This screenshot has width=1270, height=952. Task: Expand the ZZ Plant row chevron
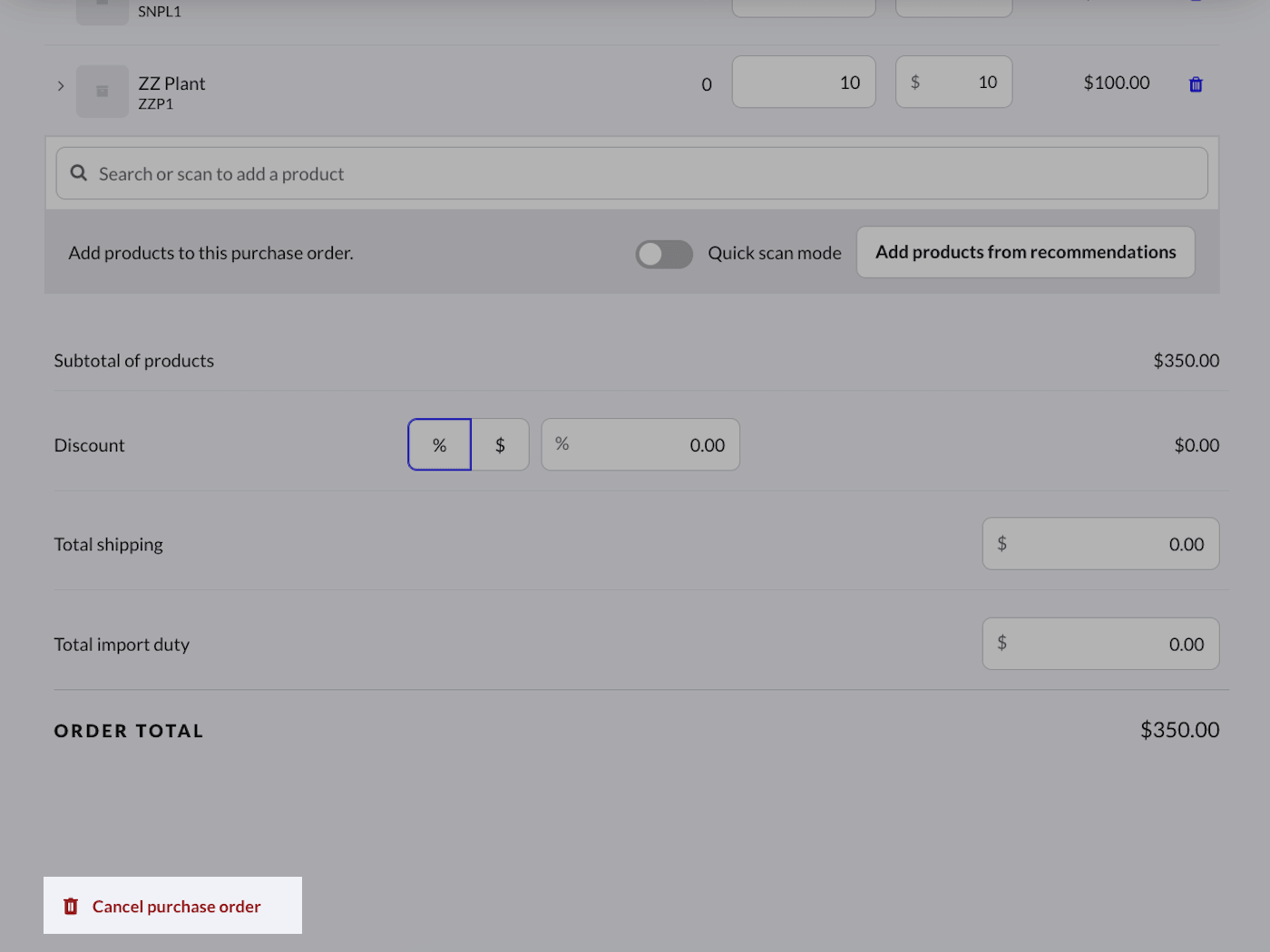point(61,86)
